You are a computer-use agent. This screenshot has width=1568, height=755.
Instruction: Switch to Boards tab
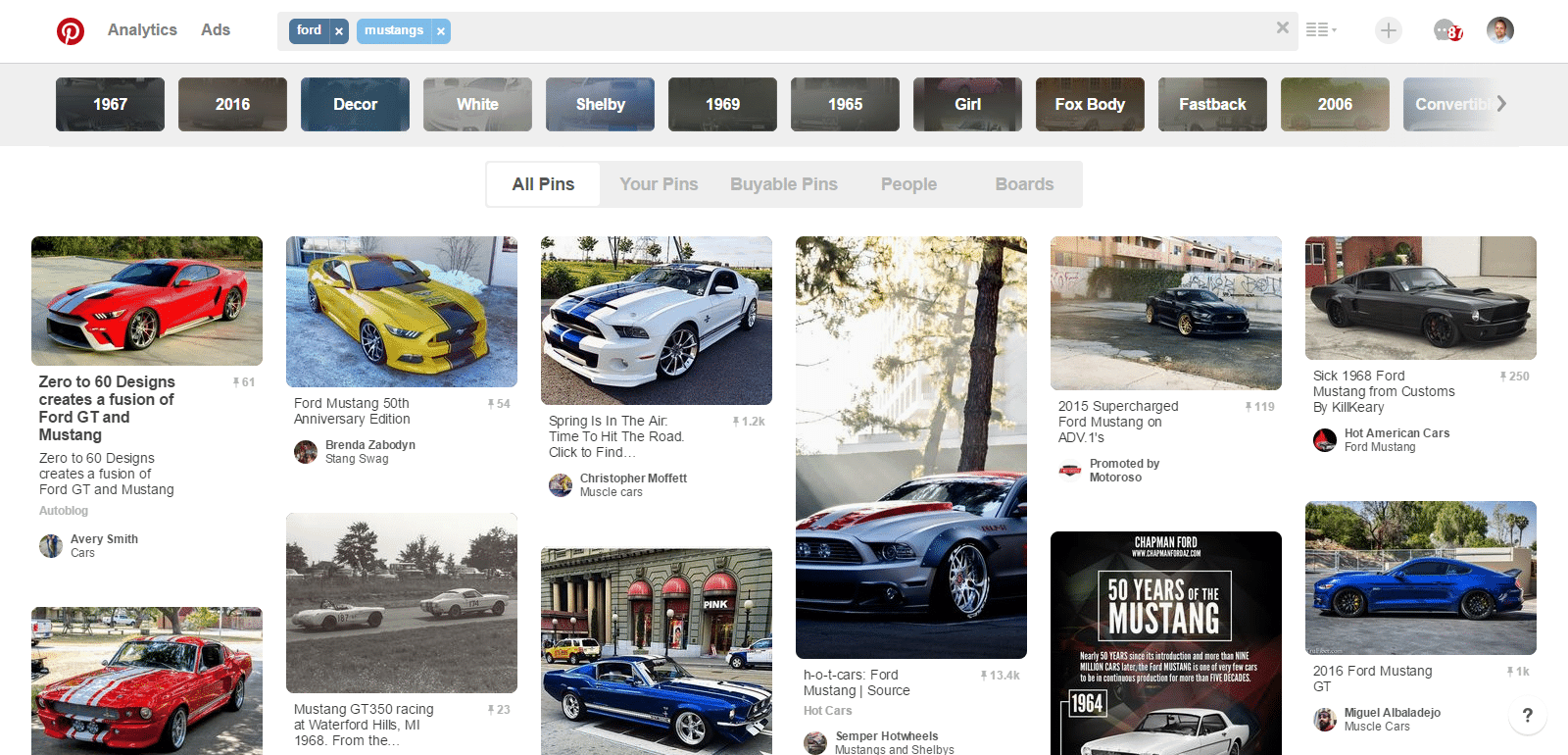click(1024, 184)
